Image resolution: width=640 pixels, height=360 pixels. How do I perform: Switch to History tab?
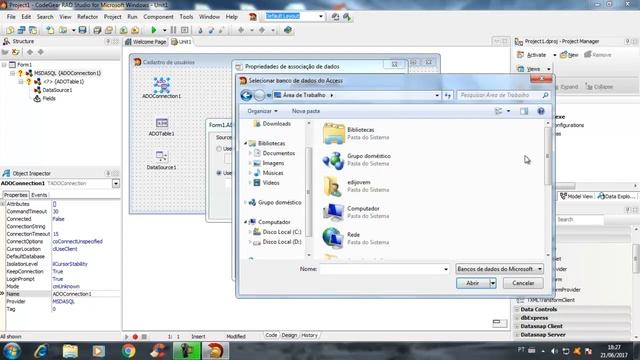(x=309, y=335)
